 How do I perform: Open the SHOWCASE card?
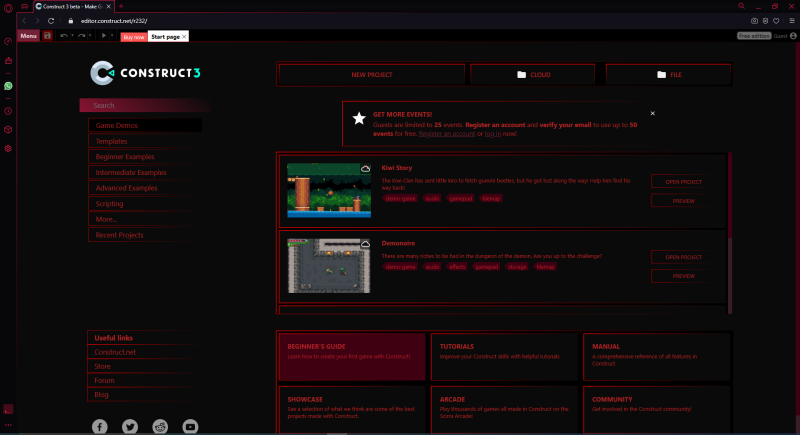pyautogui.click(x=352, y=410)
